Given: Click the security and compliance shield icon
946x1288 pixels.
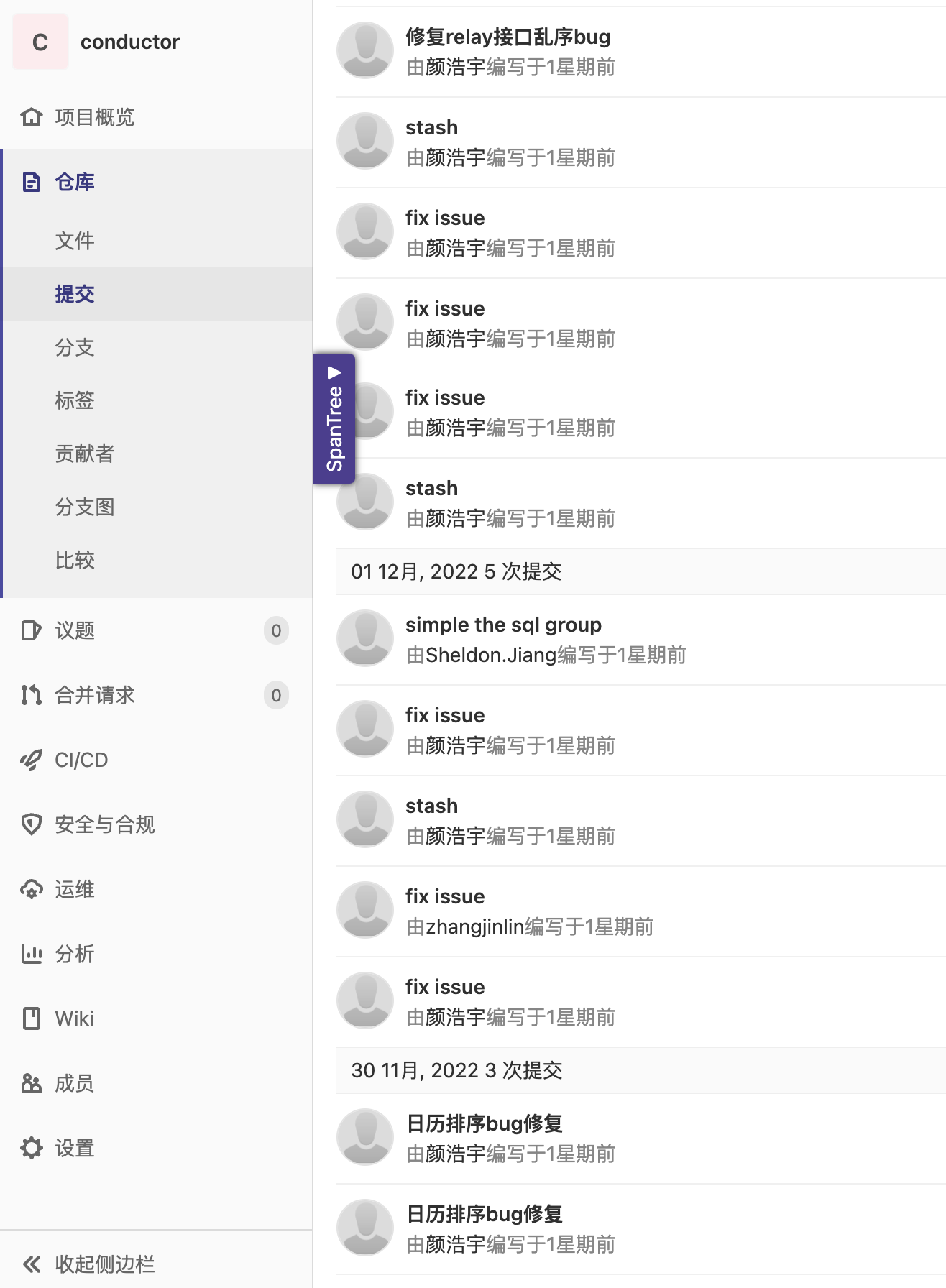Looking at the screenshot, I should pos(31,824).
